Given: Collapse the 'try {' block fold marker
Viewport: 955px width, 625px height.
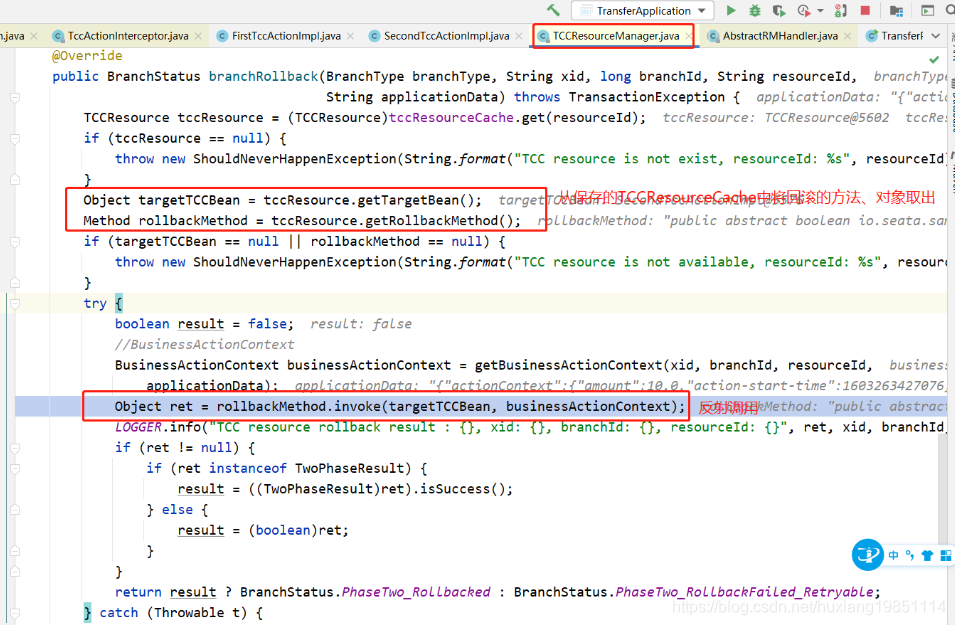Looking at the screenshot, I should (x=15, y=303).
